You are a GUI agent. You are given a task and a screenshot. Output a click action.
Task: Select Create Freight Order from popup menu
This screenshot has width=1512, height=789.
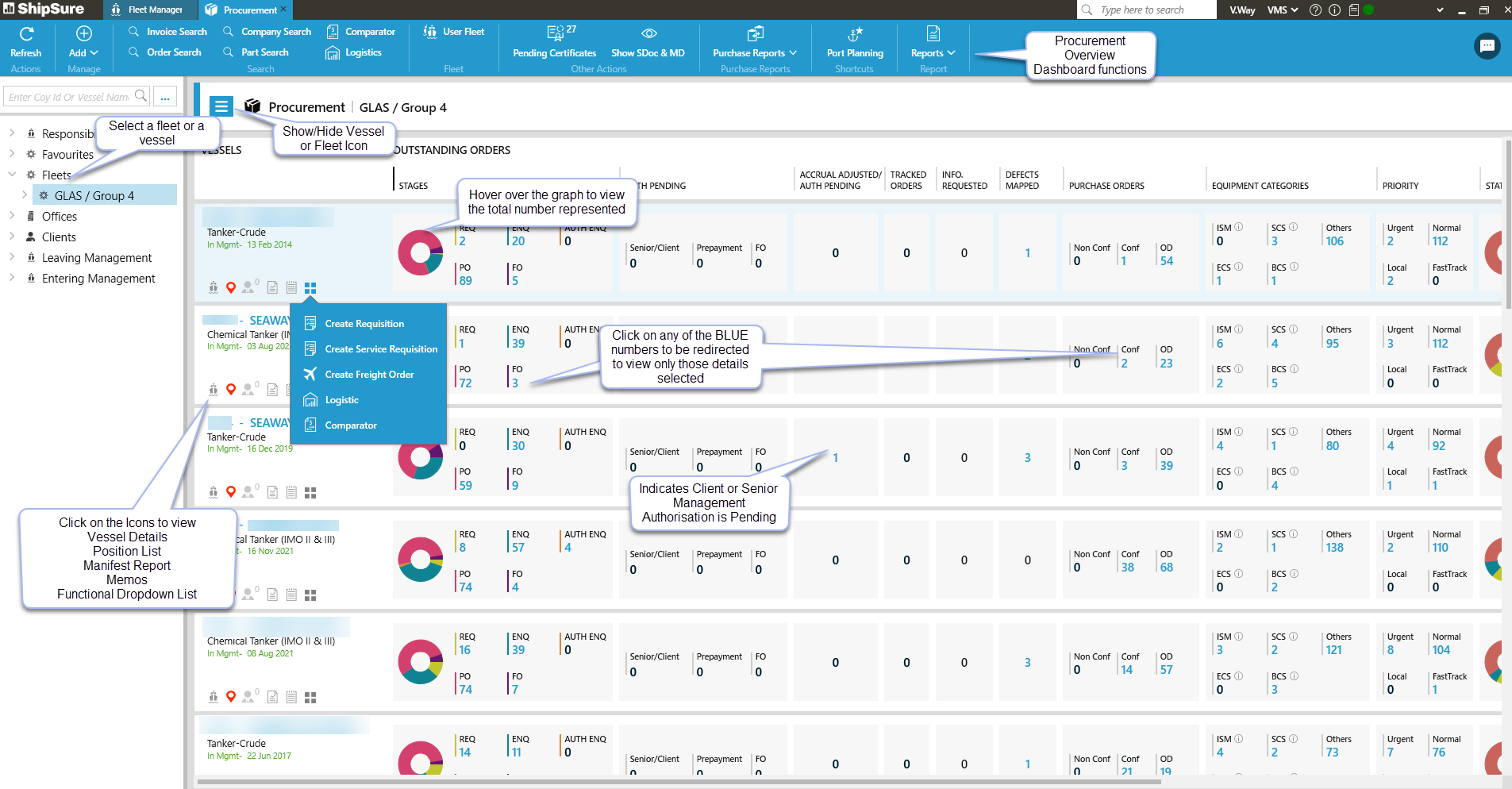(369, 375)
